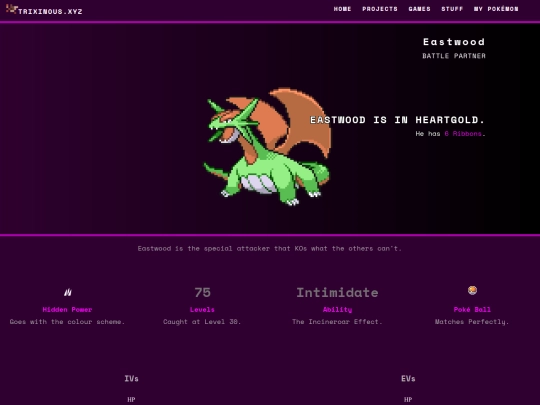The width and height of the screenshot is (540, 405).
Task: Select the Eastwood name heading
Action: (x=454, y=42)
